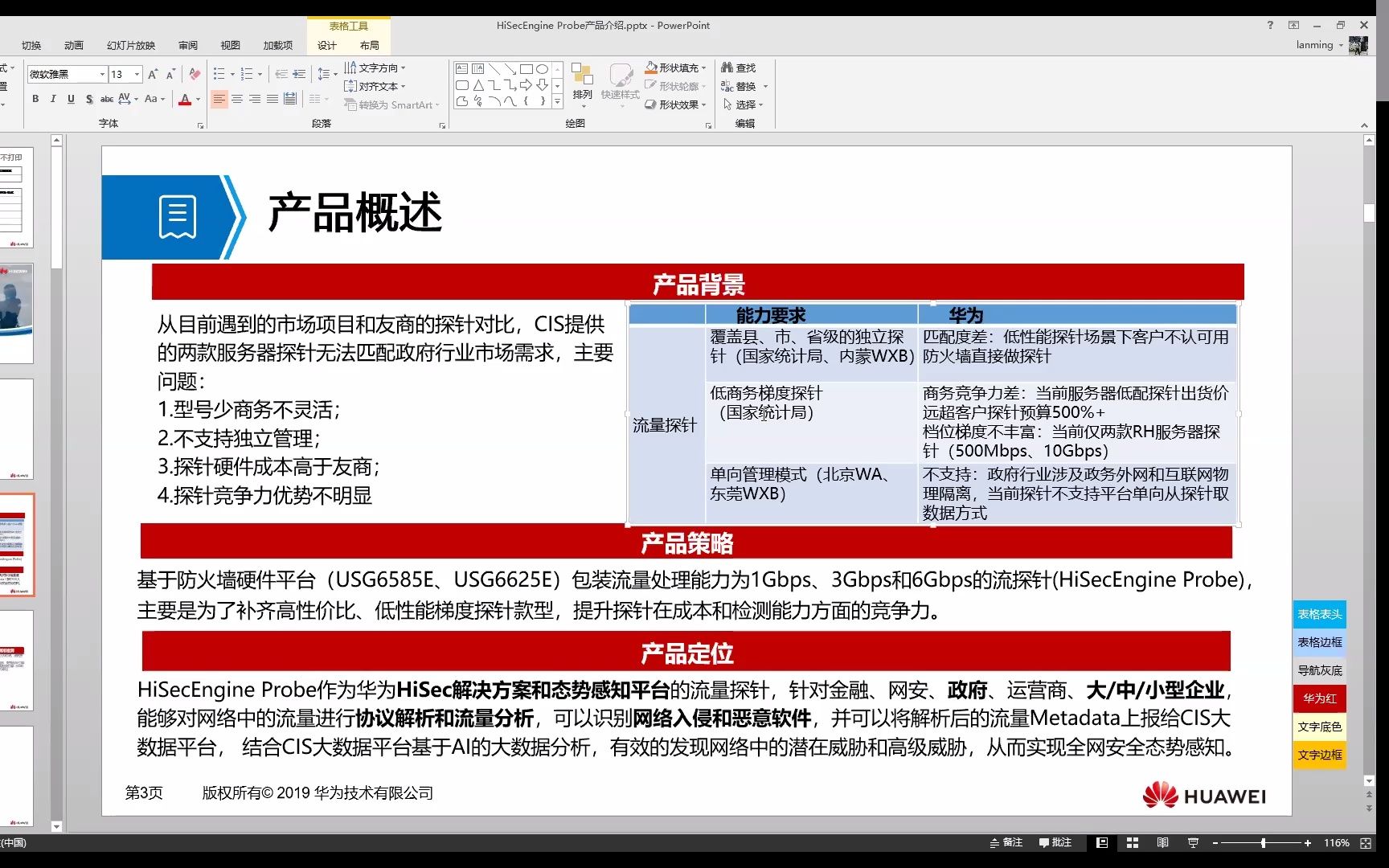1389x868 pixels.
Task: Click the 批注 (Comments) button in status bar
Action: (x=1057, y=842)
